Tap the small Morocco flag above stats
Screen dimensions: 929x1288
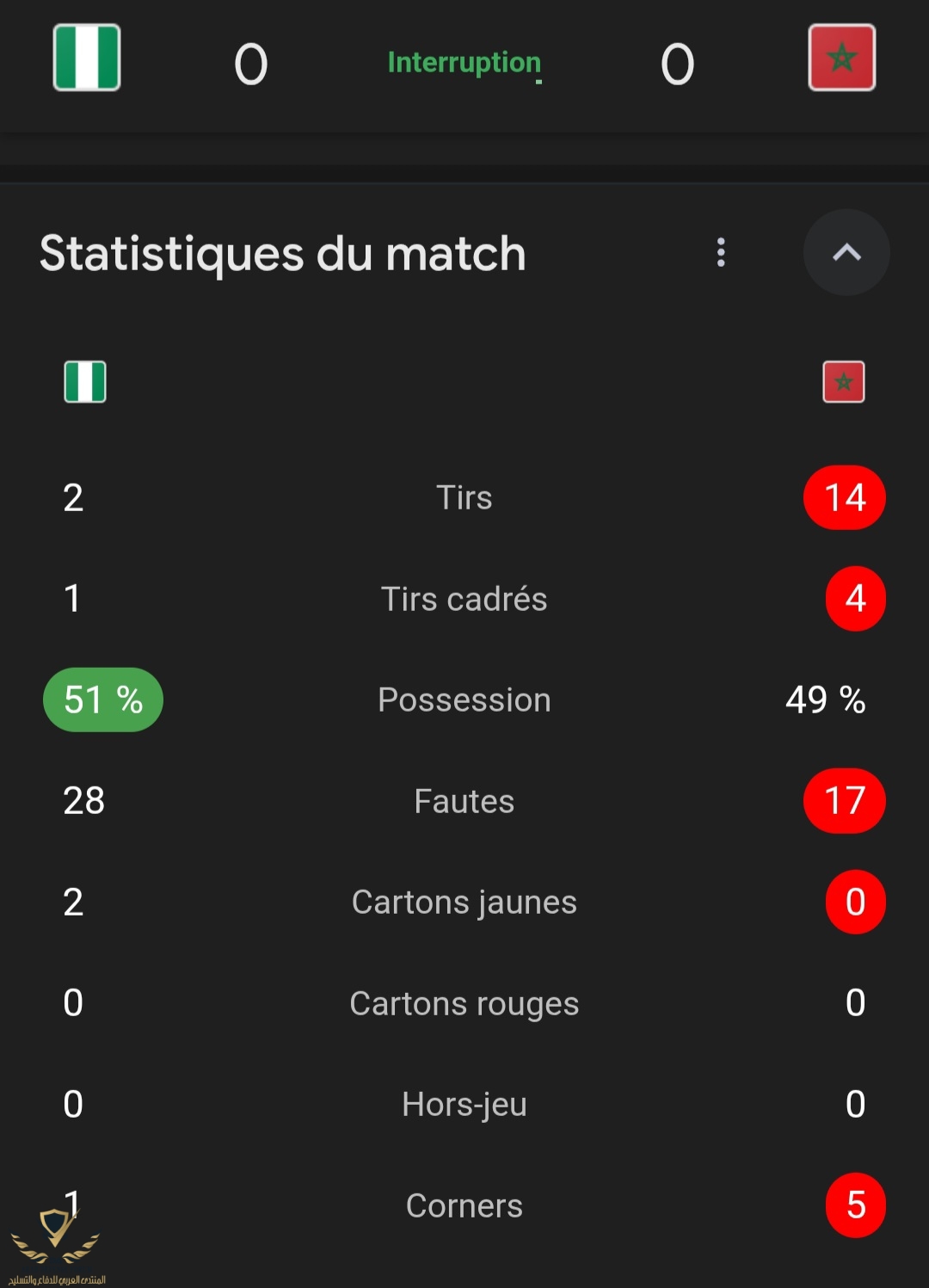(x=843, y=381)
